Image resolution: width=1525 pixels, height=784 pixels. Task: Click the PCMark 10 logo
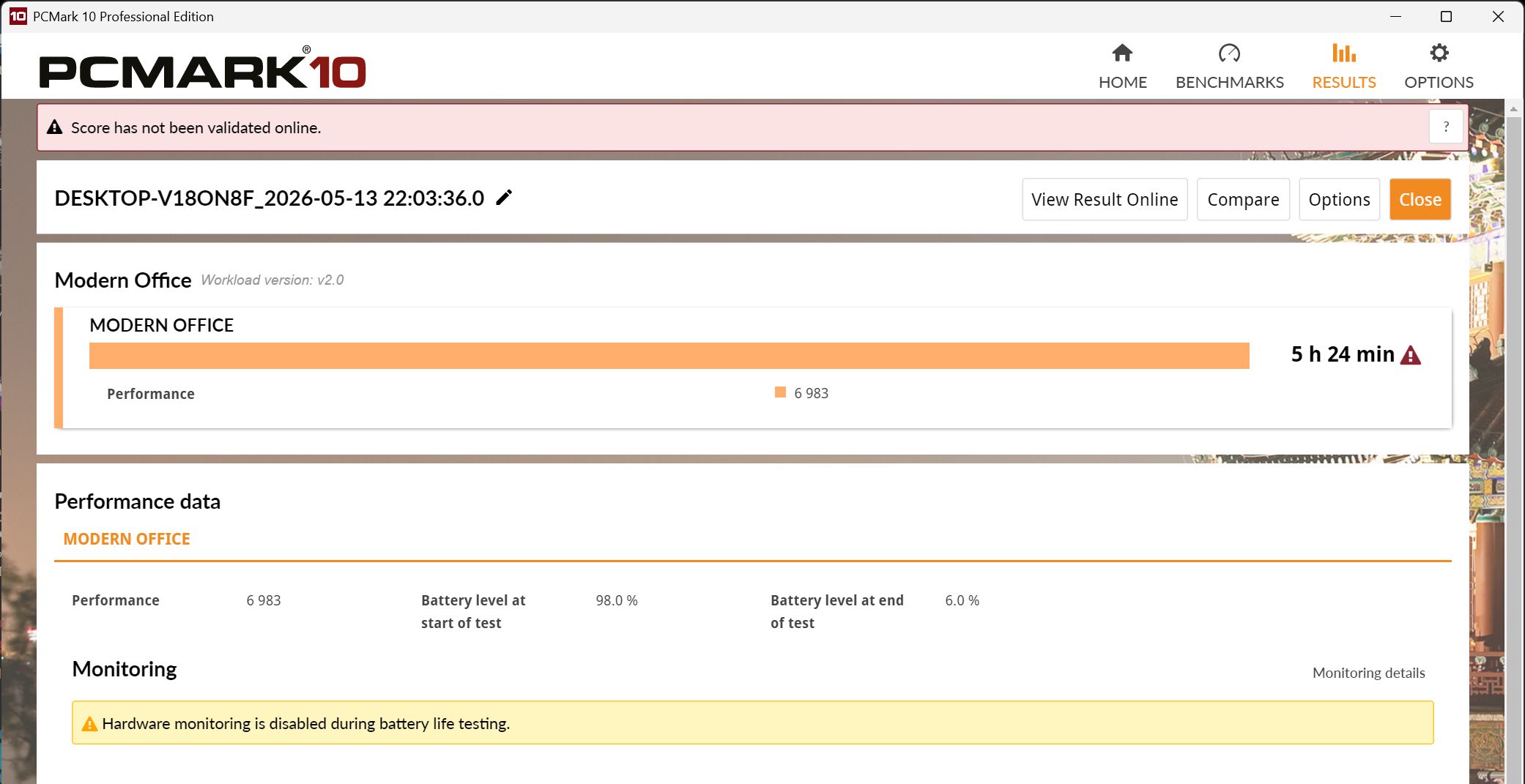(x=202, y=68)
